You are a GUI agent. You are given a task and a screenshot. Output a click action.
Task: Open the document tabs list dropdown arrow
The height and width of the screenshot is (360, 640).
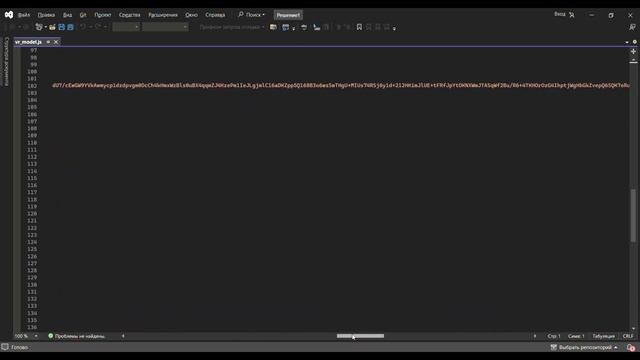(x=627, y=42)
